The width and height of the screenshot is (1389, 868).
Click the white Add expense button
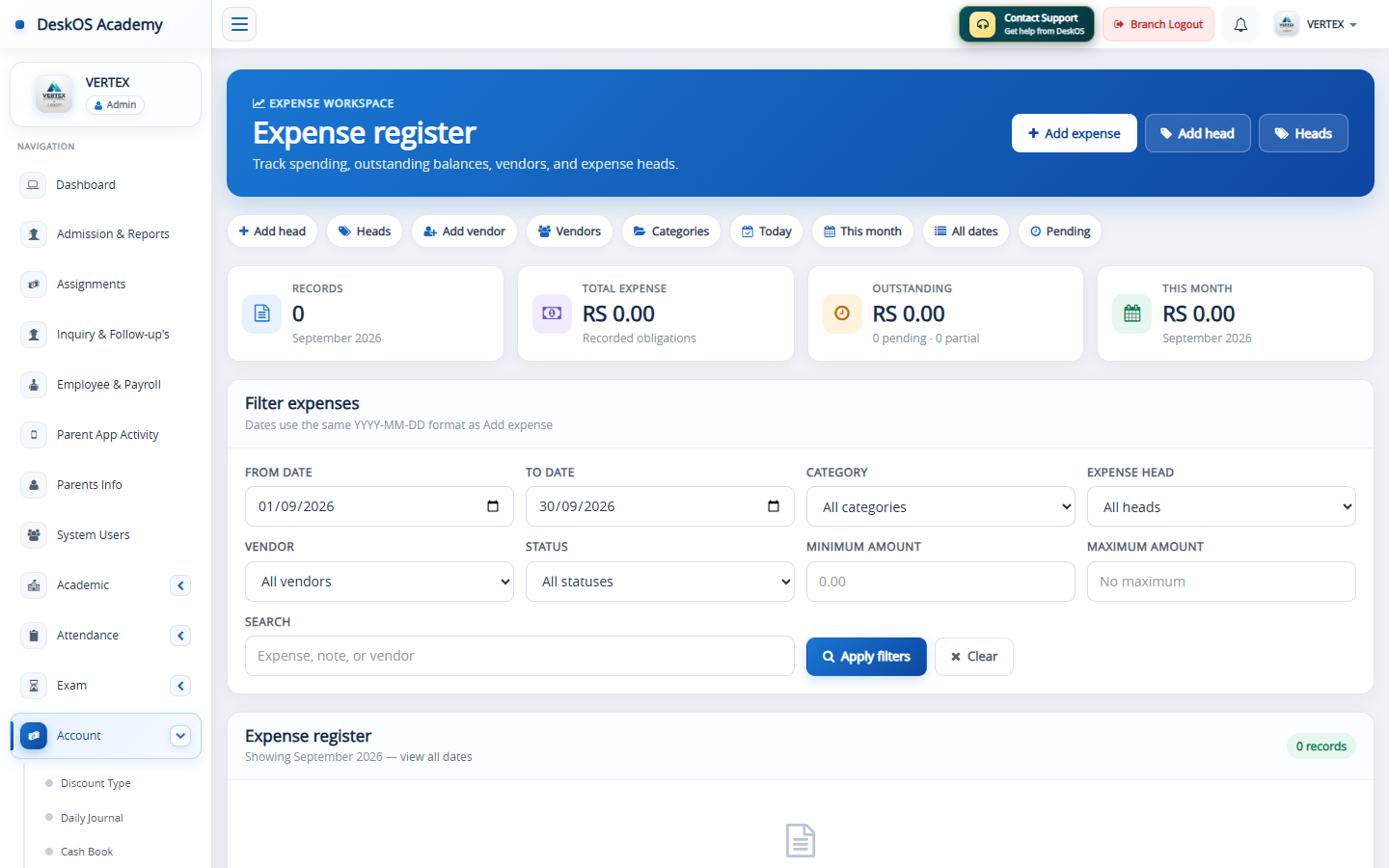pyautogui.click(x=1074, y=133)
